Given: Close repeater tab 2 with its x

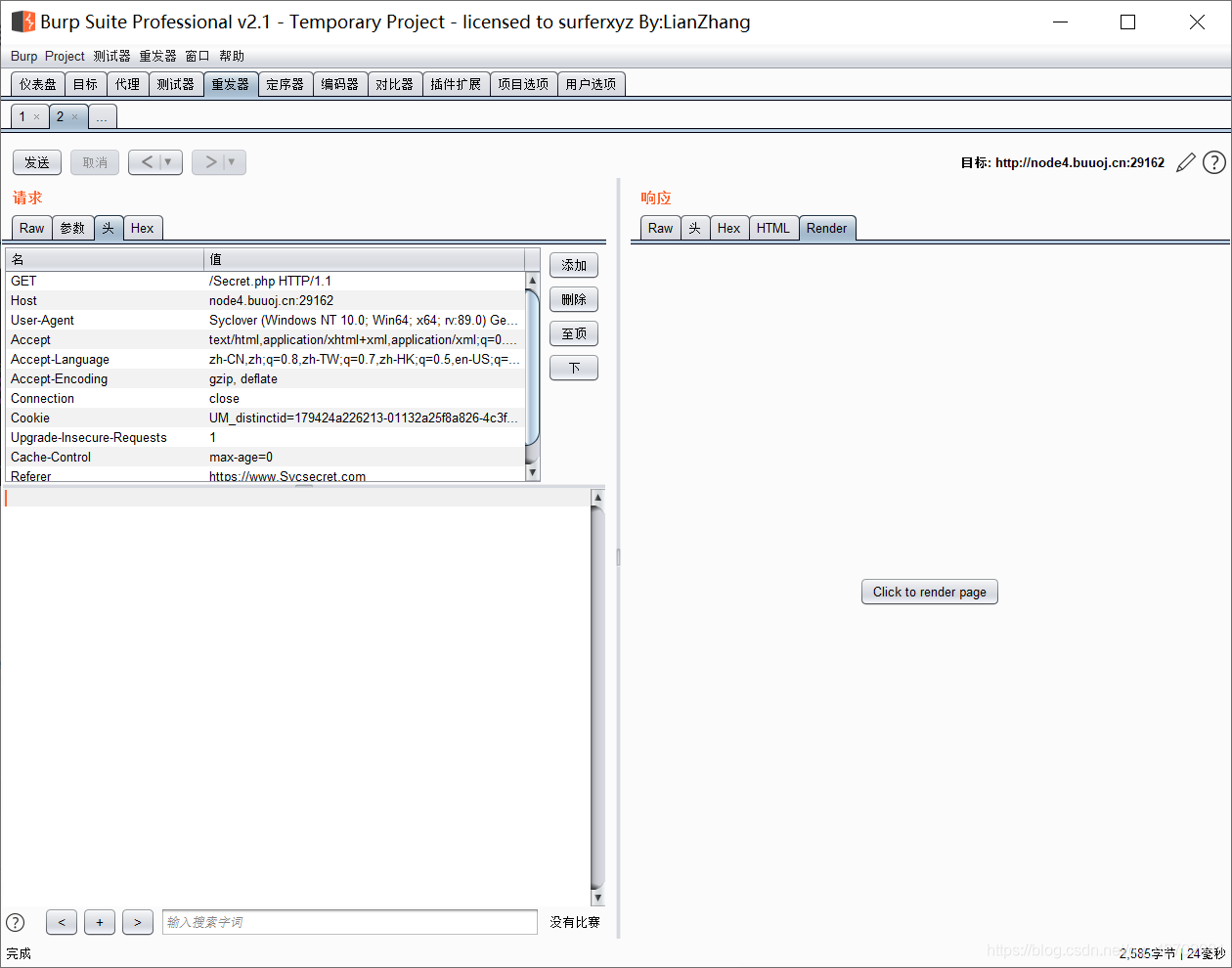Looking at the screenshot, I should (x=75, y=117).
